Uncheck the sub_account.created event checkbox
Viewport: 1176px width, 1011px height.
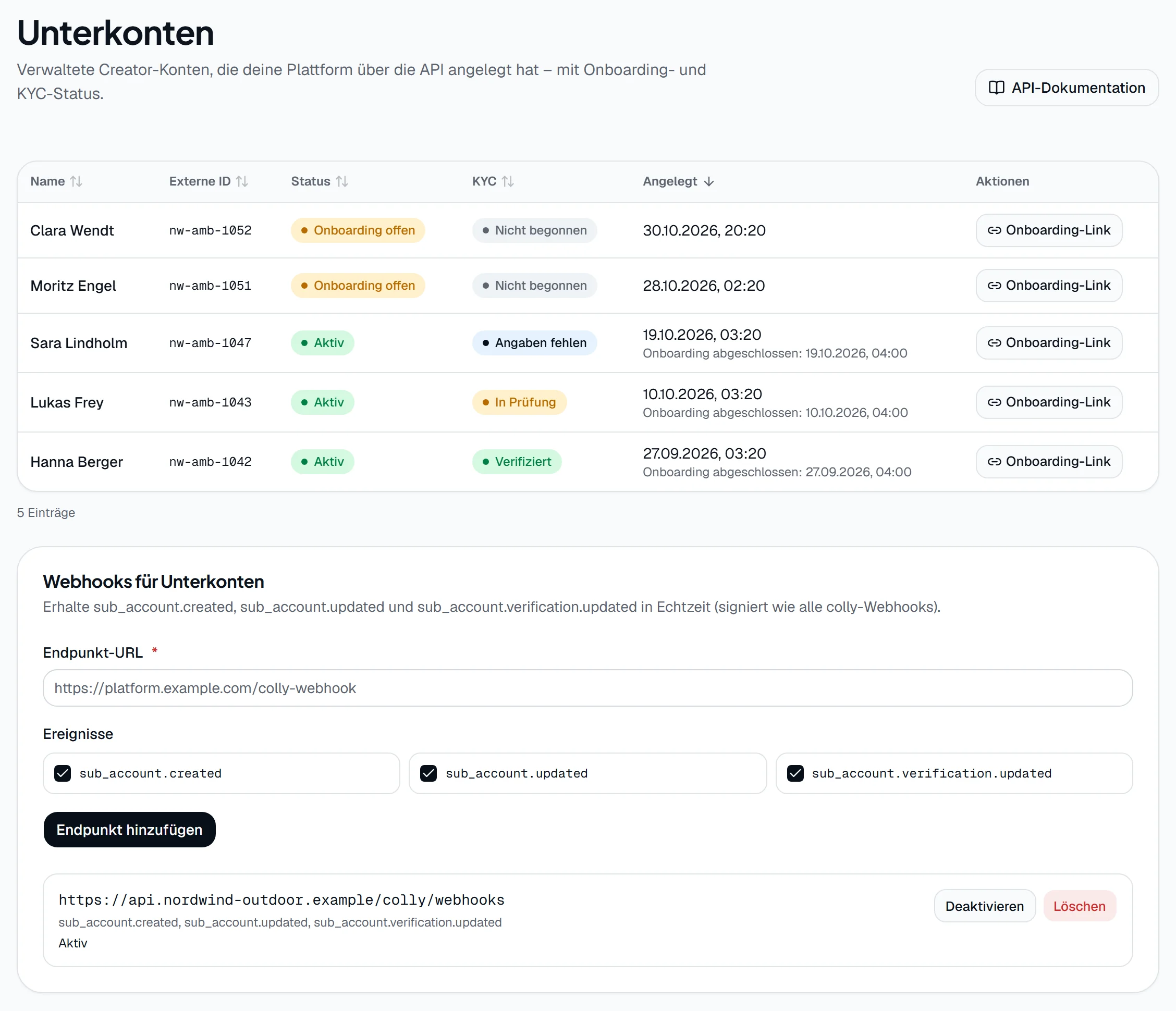[x=63, y=773]
